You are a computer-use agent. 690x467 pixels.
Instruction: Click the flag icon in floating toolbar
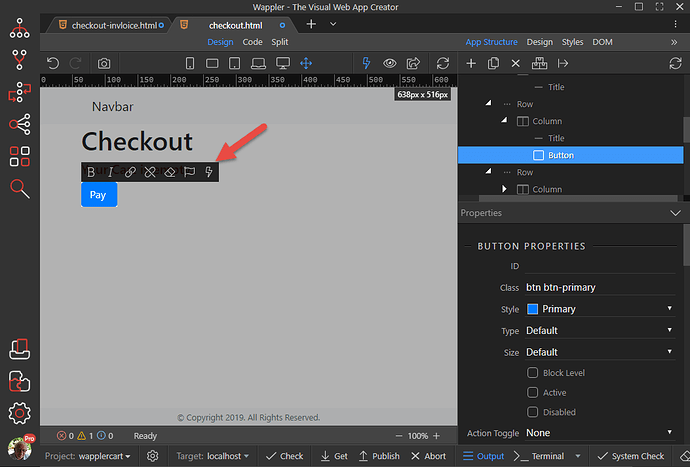point(189,172)
